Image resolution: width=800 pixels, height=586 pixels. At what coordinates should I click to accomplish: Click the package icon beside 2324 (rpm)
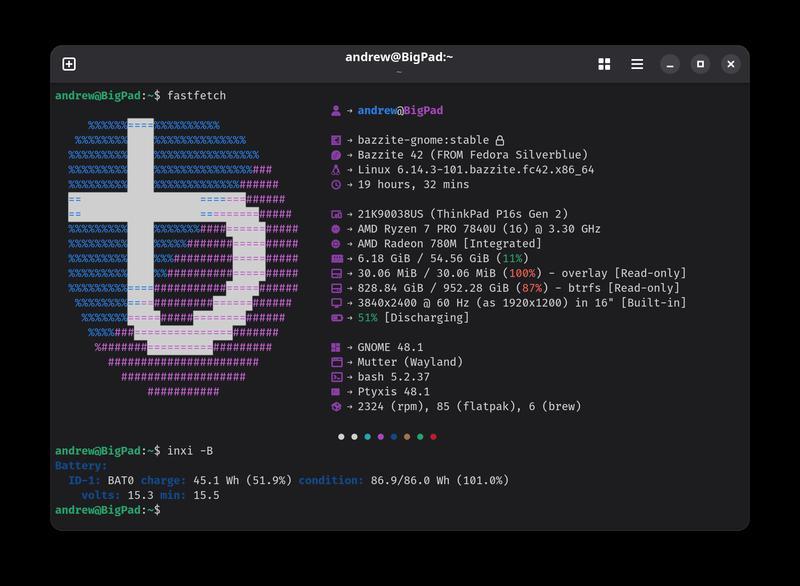(x=336, y=407)
